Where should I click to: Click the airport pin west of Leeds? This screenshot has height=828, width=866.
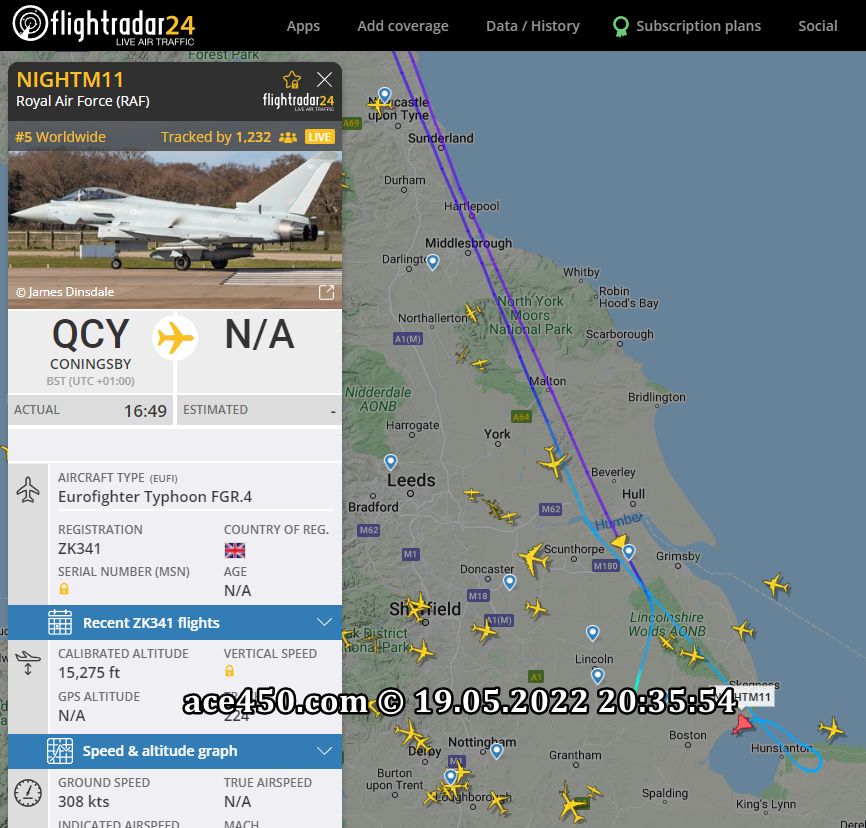390,461
